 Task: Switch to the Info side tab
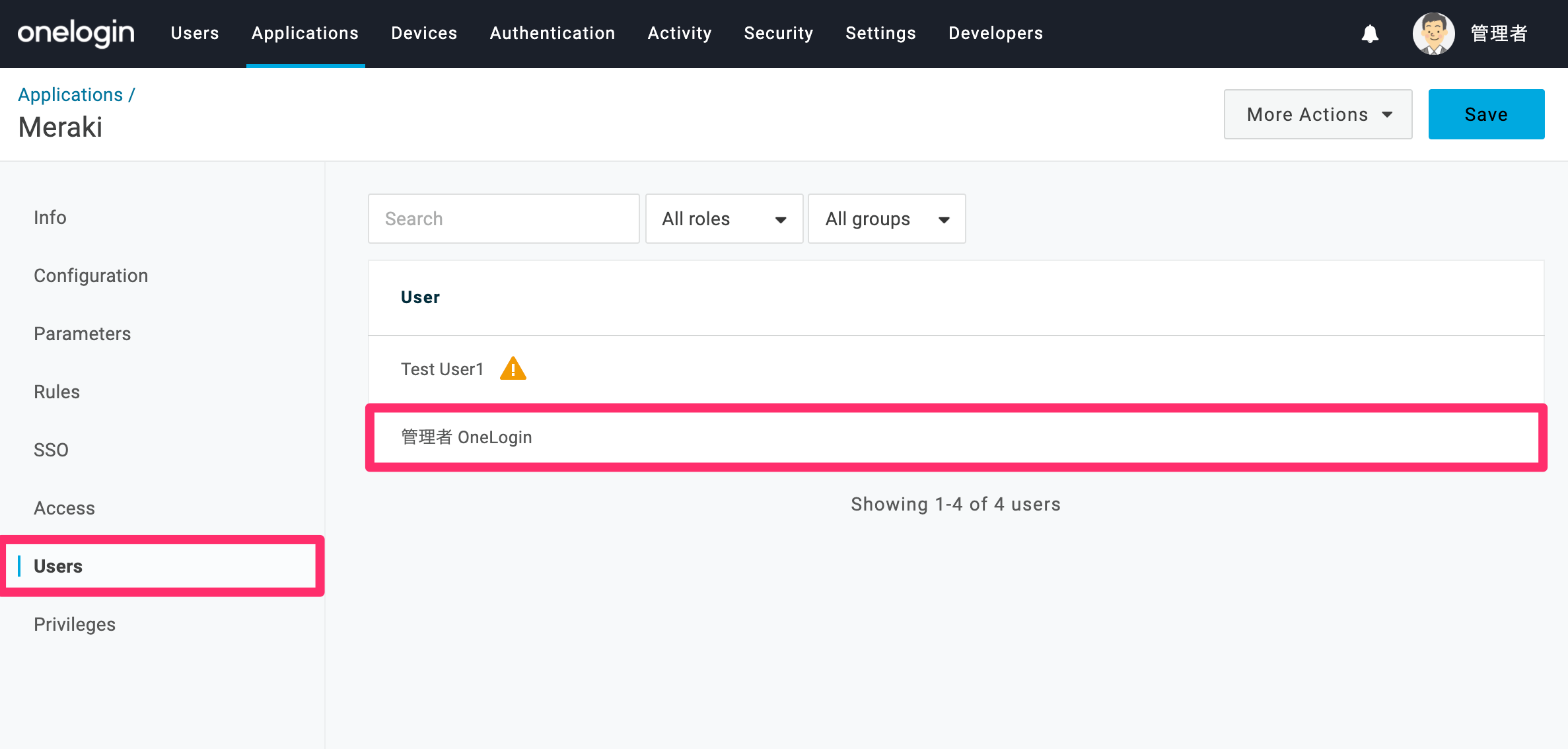coord(50,217)
